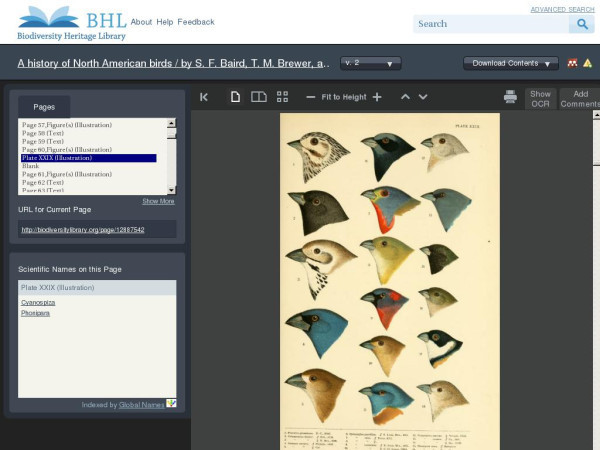The width and height of the screenshot is (600, 450).
Task: Open the book title link
Action: [x=173, y=64]
